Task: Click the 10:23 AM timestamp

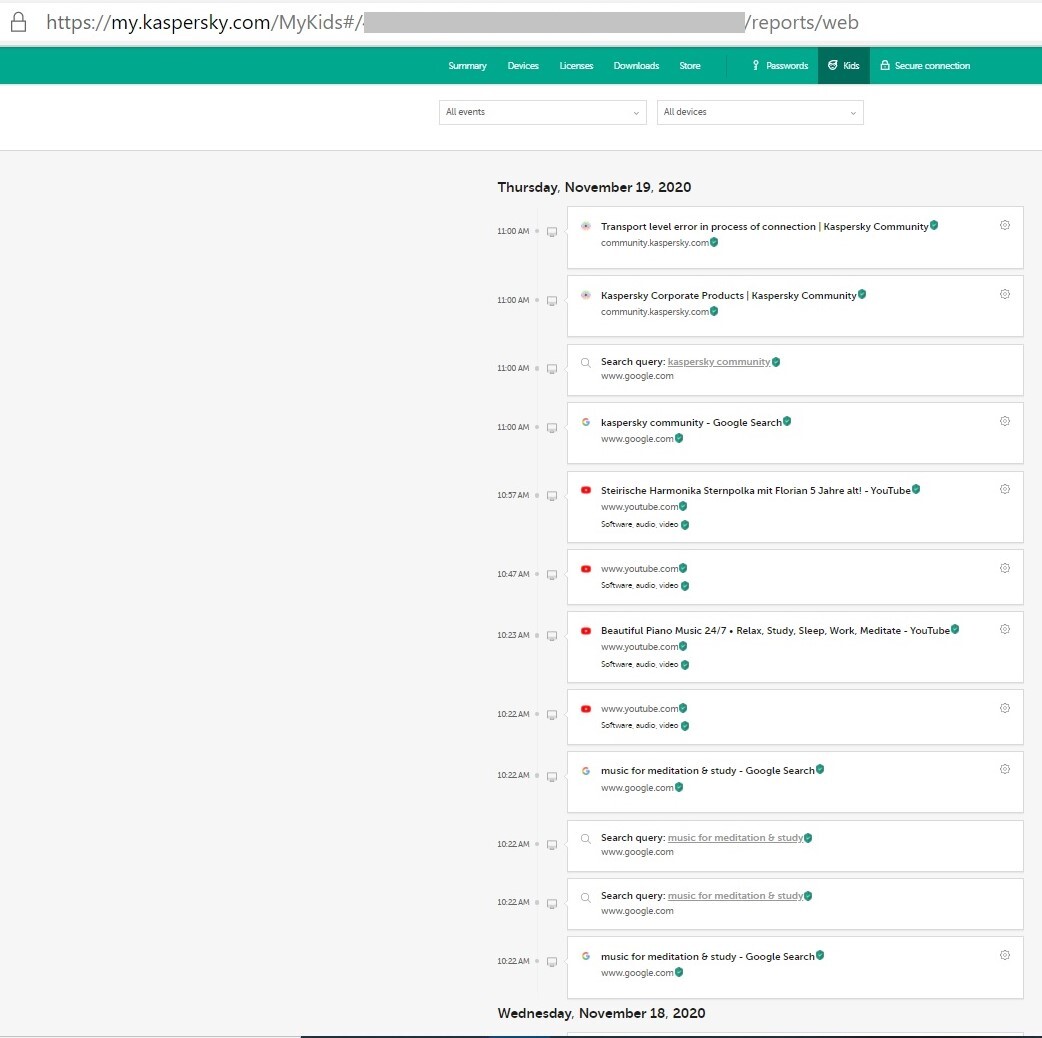Action: click(x=513, y=635)
